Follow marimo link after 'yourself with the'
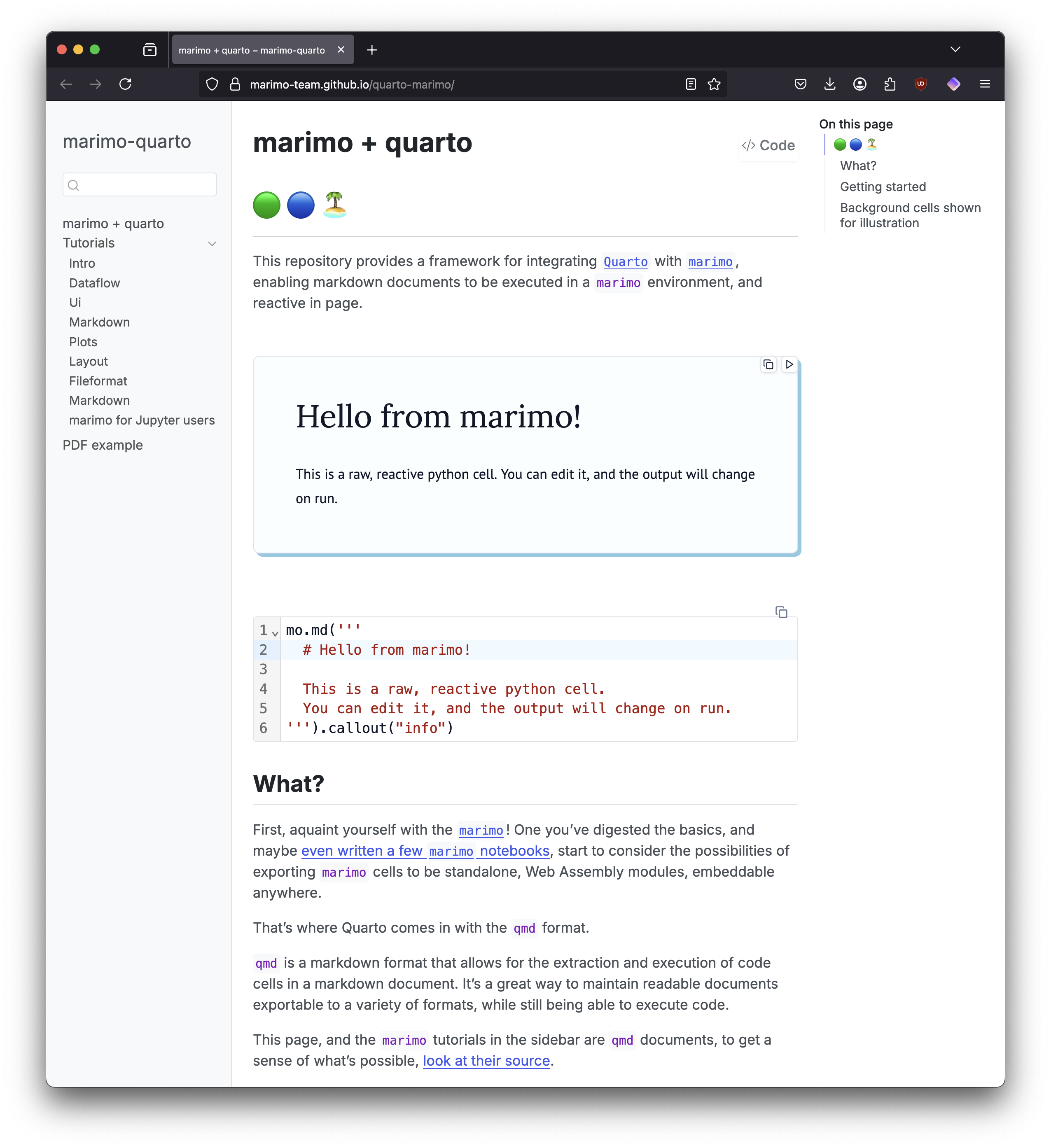The width and height of the screenshot is (1051, 1148). pyautogui.click(x=481, y=831)
